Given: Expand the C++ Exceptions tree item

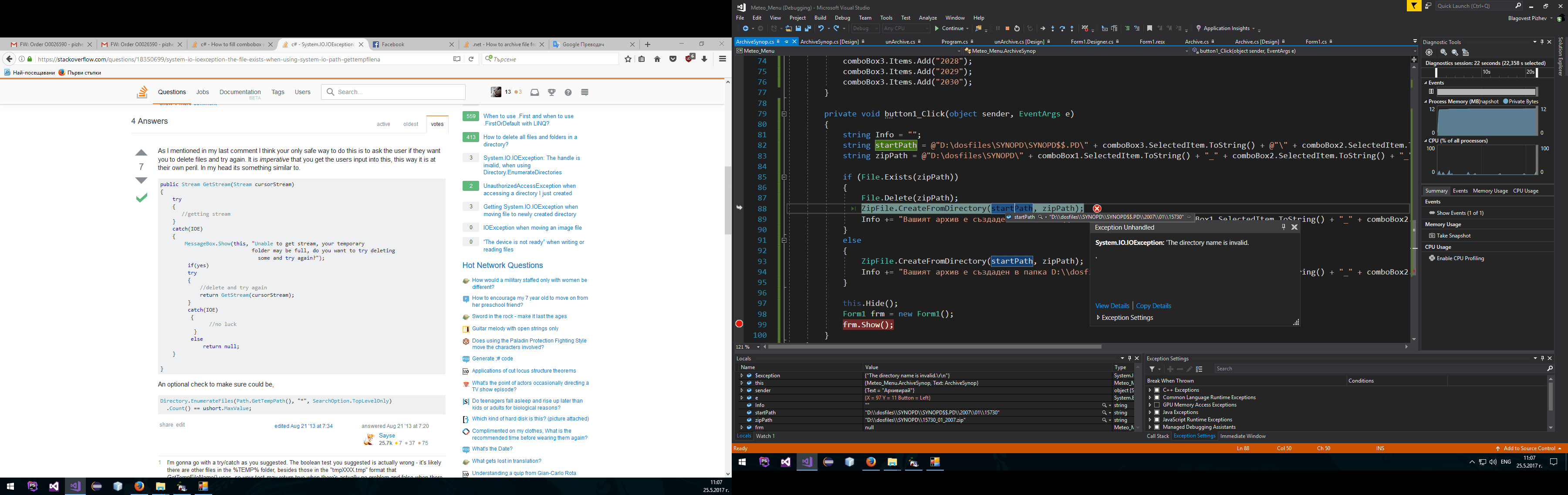Looking at the screenshot, I should (x=1150, y=390).
